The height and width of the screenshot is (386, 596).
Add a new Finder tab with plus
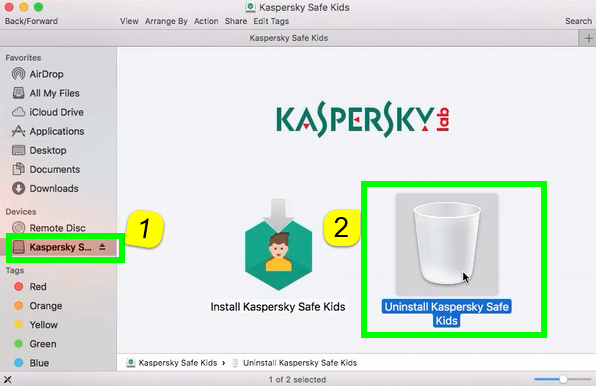point(588,38)
